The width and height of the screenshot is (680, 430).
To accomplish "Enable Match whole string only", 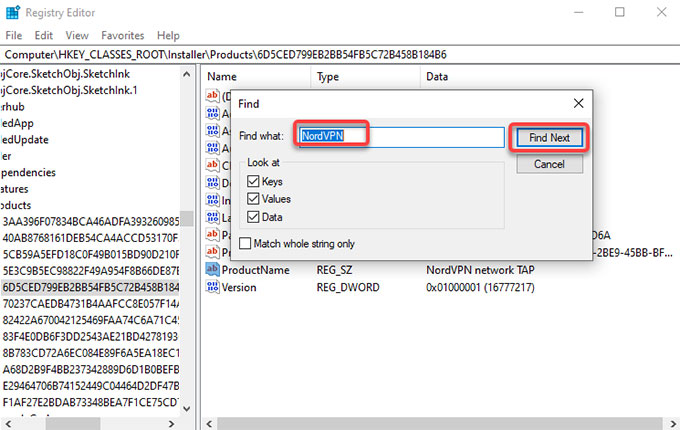I will click(x=245, y=243).
